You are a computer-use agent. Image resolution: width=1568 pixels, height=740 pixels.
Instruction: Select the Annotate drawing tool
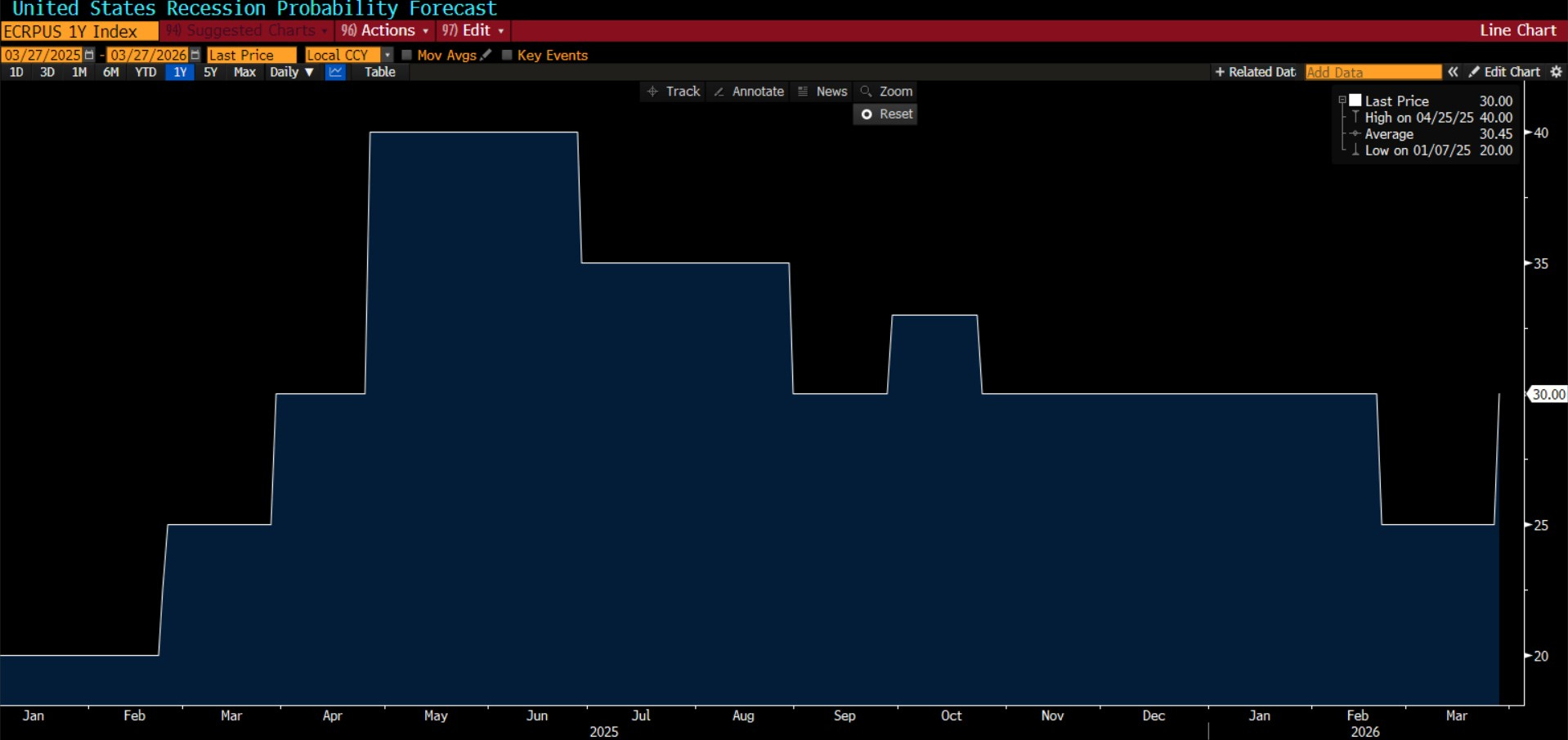(x=749, y=92)
